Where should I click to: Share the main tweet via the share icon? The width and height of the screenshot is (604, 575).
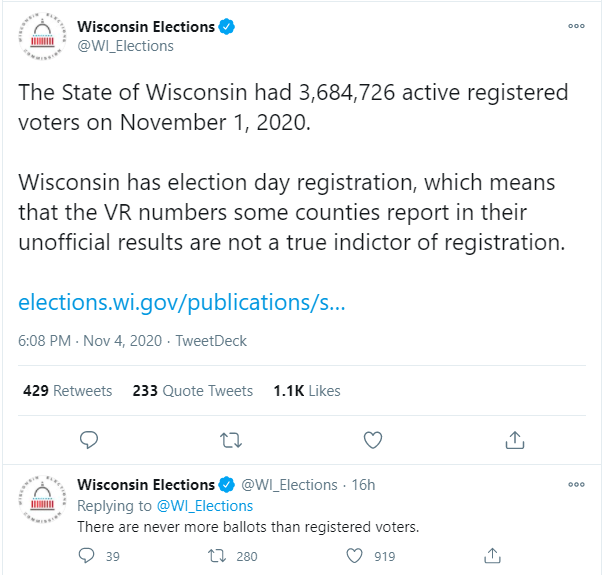[515, 440]
